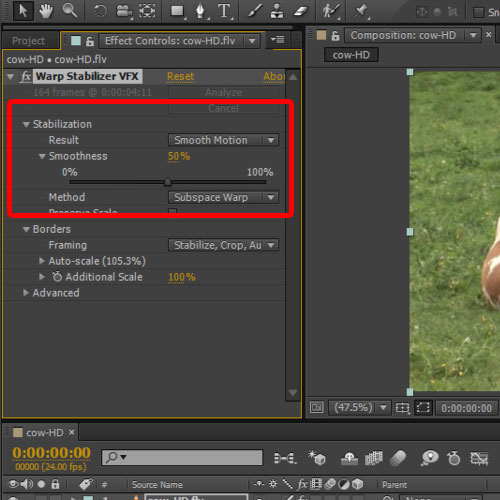The width and height of the screenshot is (500, 500).
Task: Select the cow-HD timeline tab
Action: 45,433
